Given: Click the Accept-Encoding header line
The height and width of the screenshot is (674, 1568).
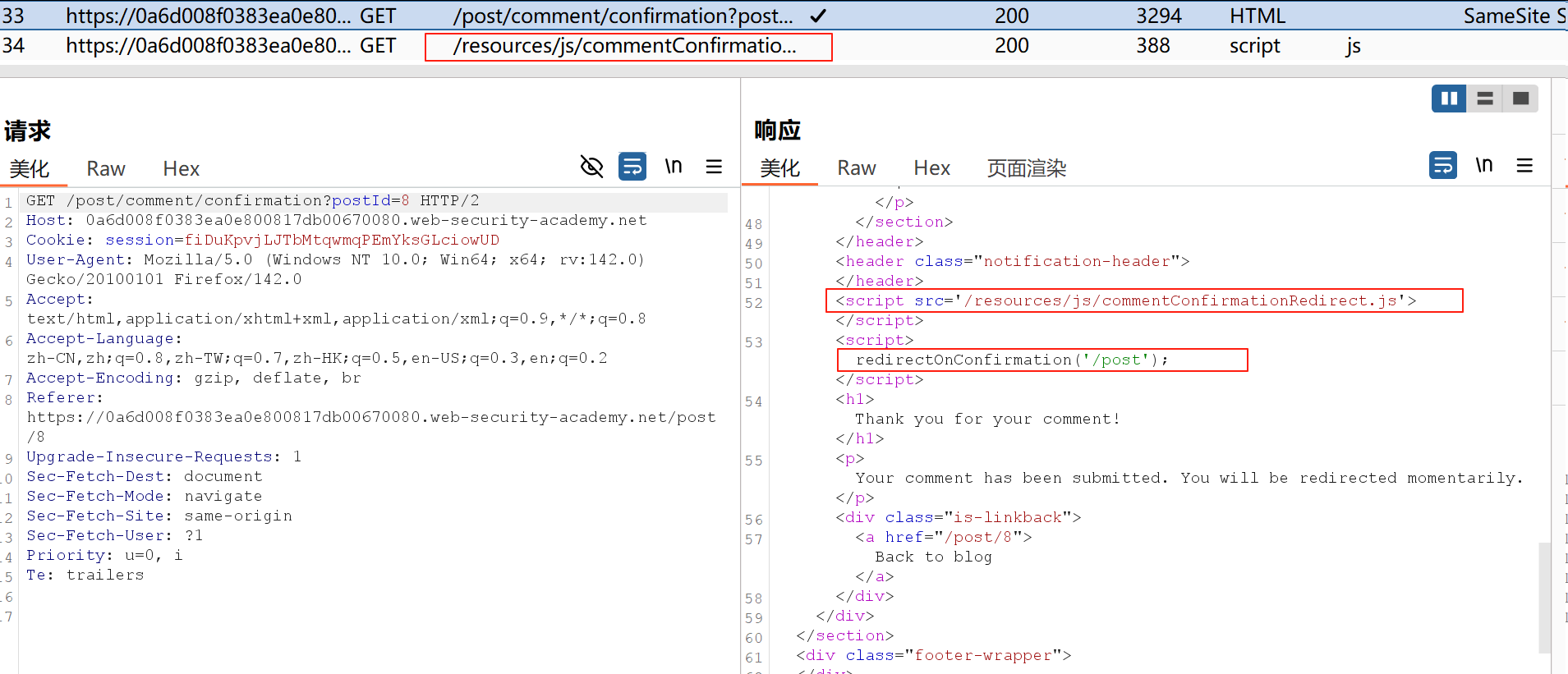Looking at the screenshot, I should point(193,378).
